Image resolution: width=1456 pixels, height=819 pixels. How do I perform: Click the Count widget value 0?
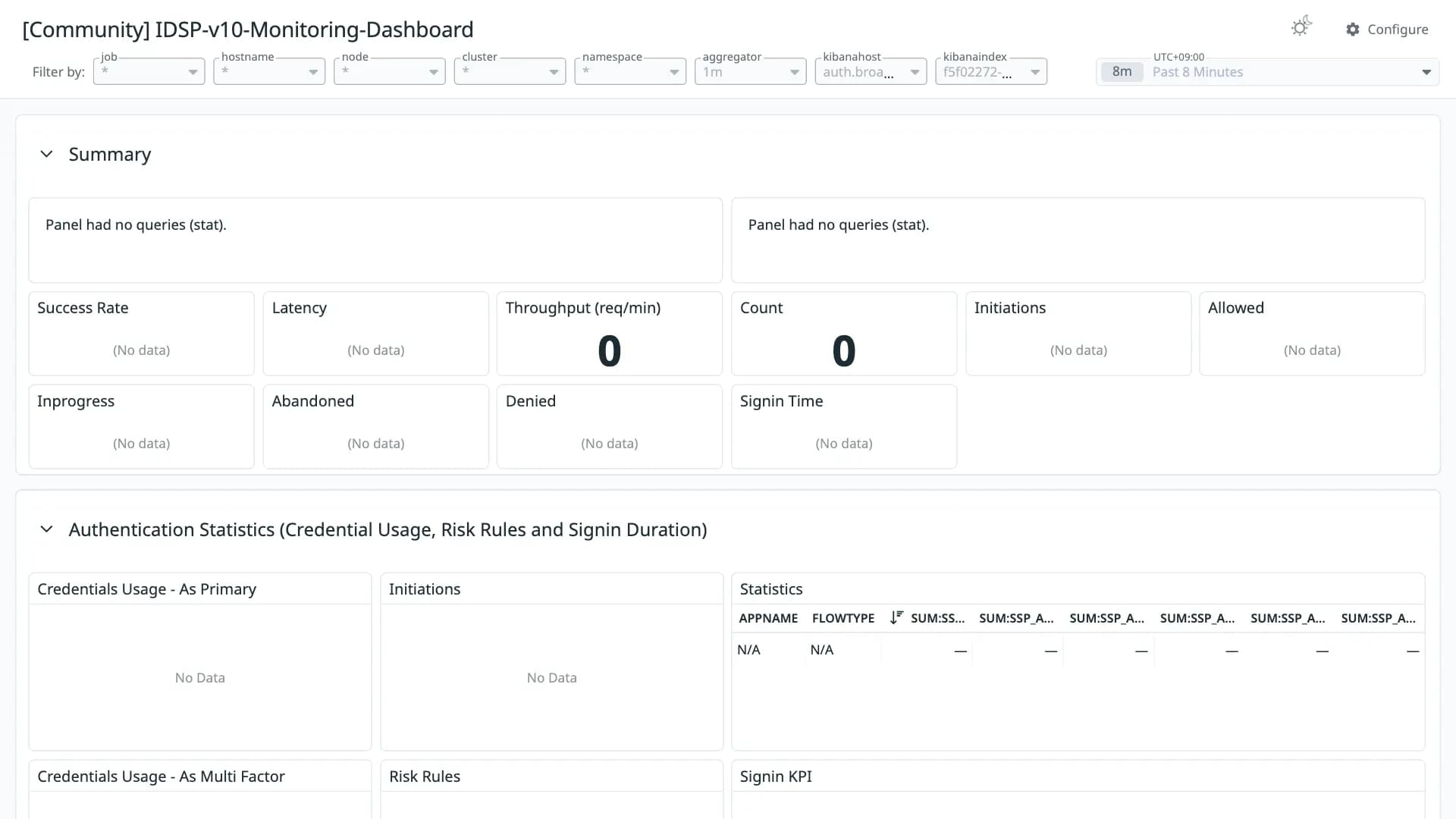click(x=844, y=351)
